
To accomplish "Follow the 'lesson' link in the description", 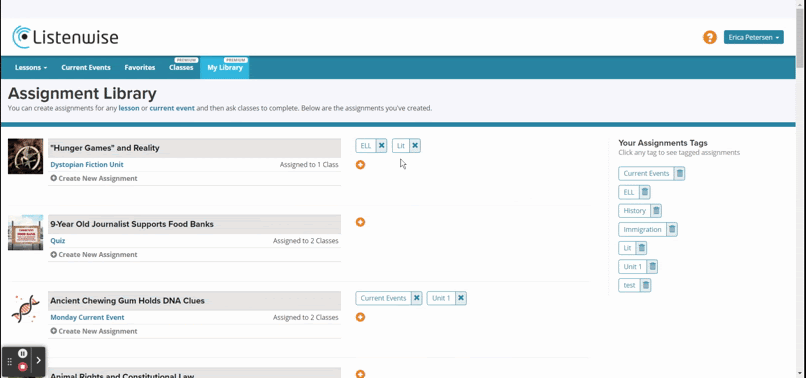I will (129, 109).
